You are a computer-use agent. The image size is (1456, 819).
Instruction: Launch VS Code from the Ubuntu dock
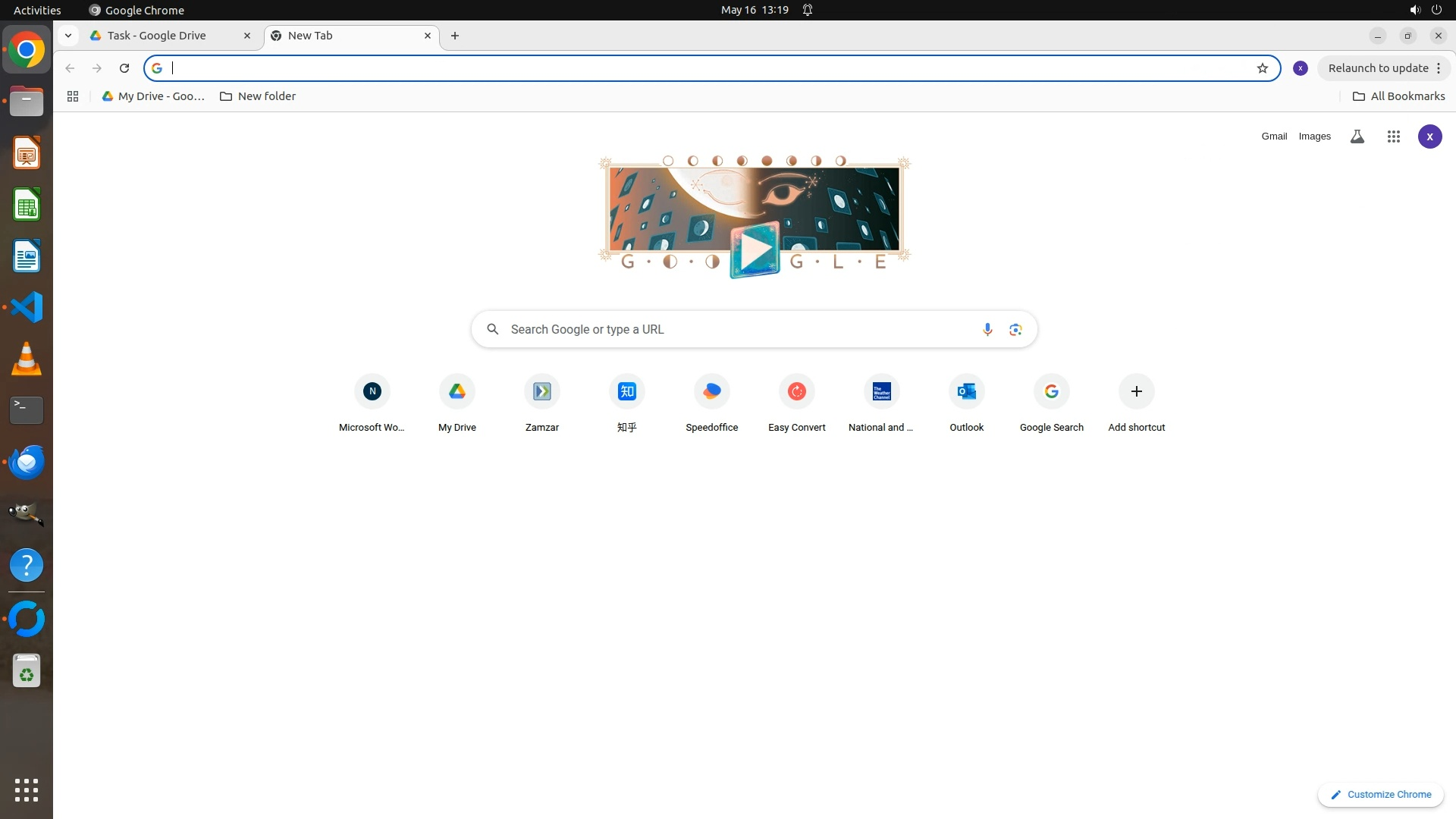point(27,307)
